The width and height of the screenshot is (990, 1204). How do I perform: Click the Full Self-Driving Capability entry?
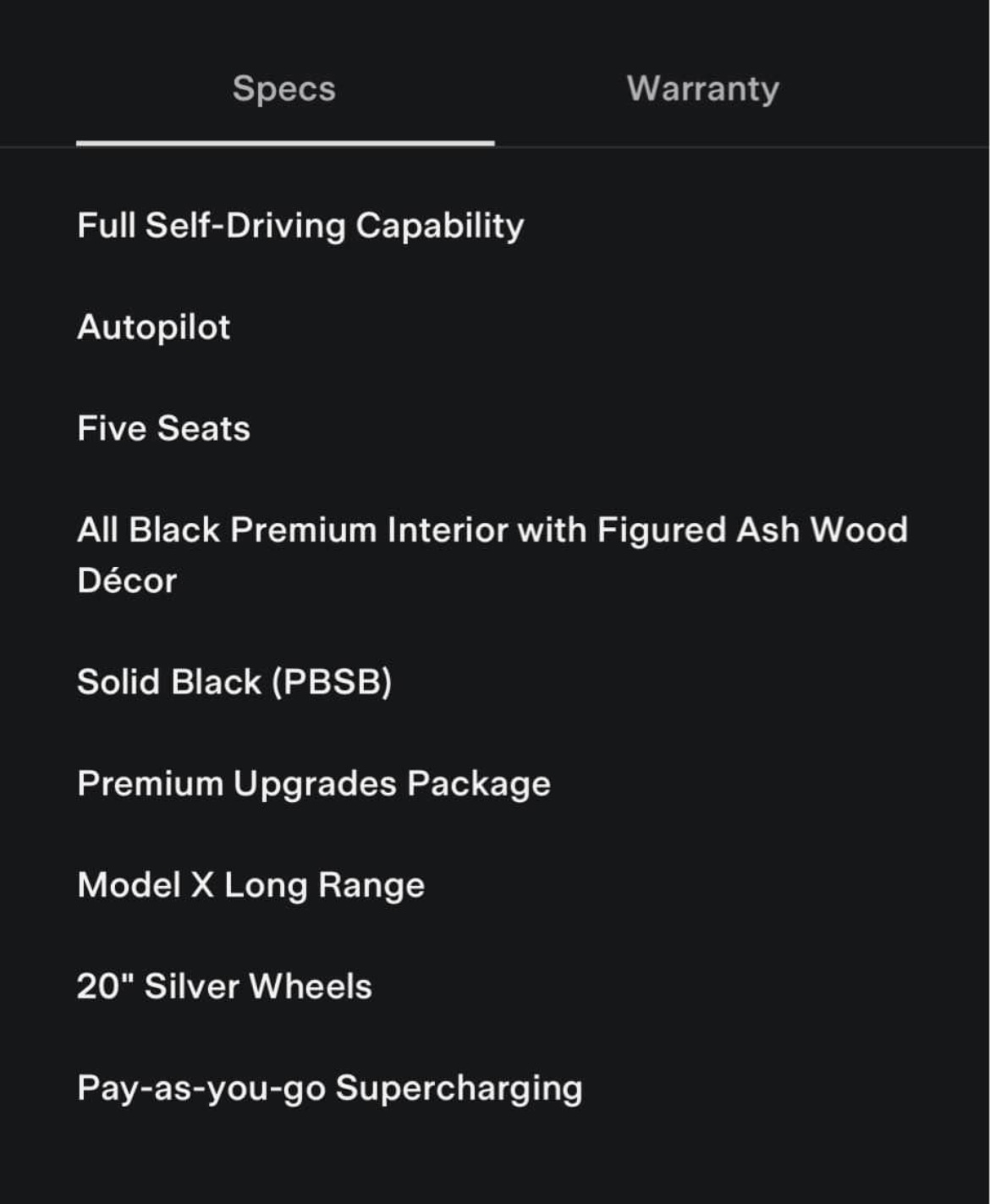tap(300, 226)
